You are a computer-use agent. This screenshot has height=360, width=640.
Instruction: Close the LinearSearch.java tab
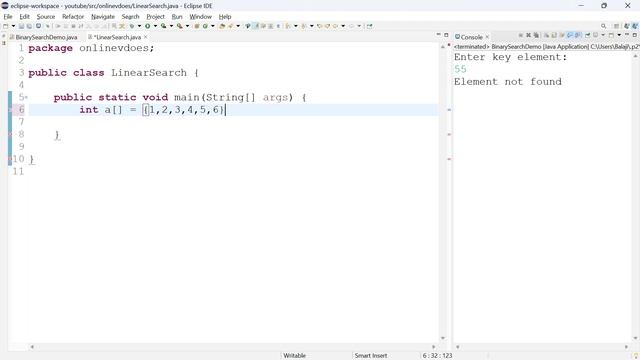(x=145, y=37)
